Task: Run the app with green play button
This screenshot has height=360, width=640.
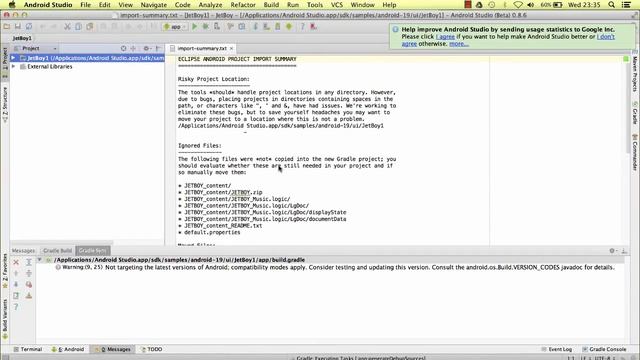Action: [194, 27]
